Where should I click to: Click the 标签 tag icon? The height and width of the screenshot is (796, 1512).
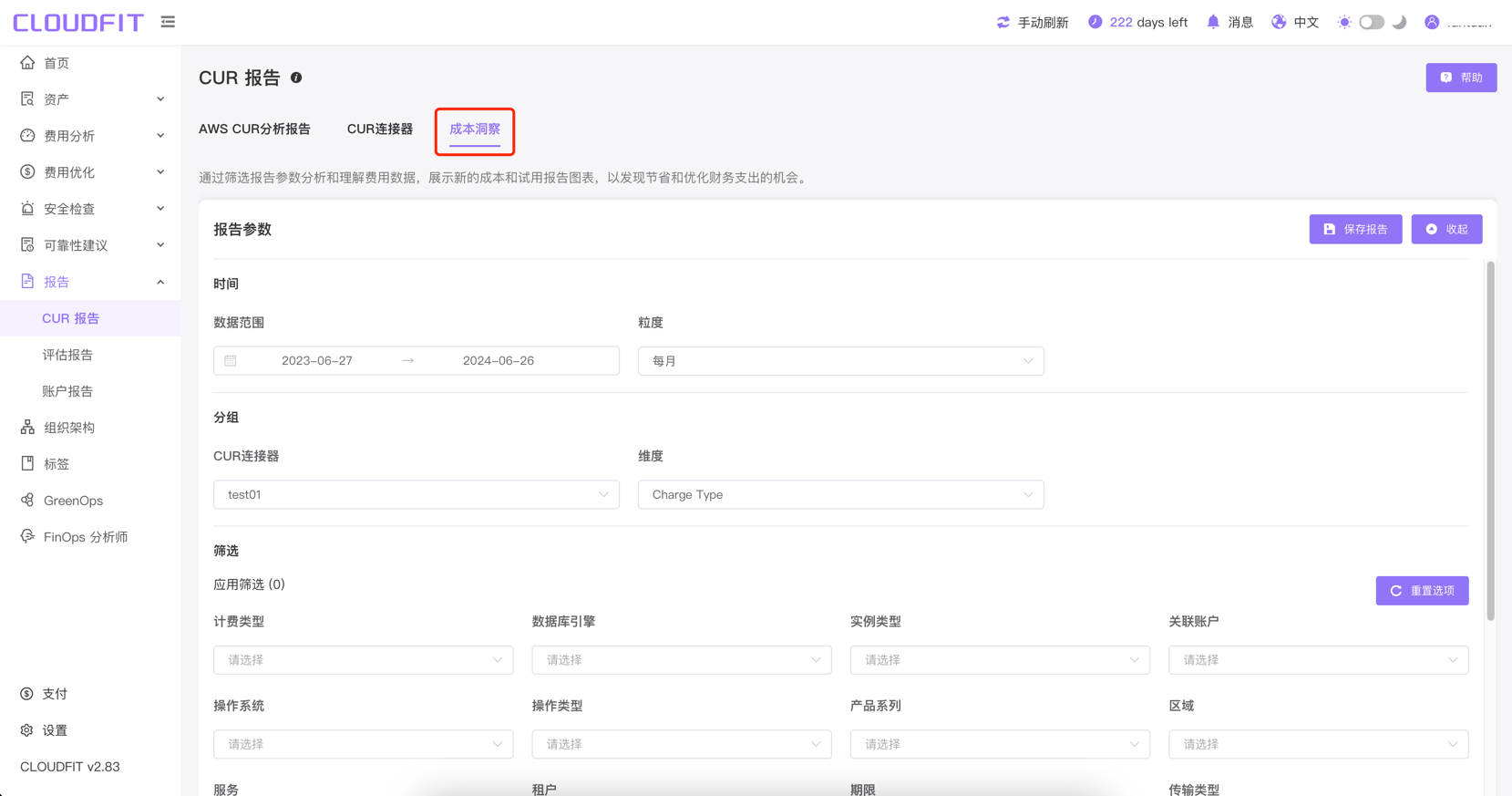click(27, 463)
